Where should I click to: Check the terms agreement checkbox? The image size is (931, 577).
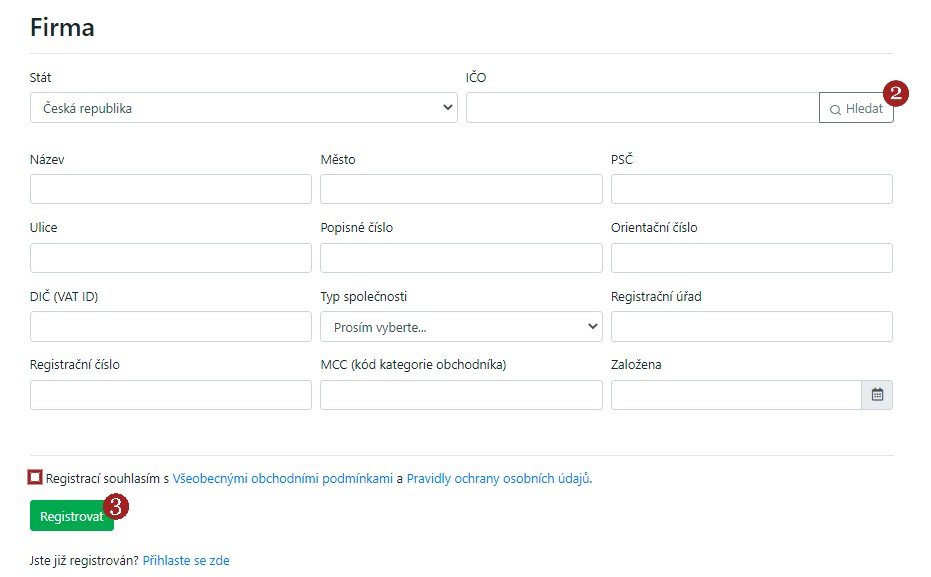click(x=34, y=478)
